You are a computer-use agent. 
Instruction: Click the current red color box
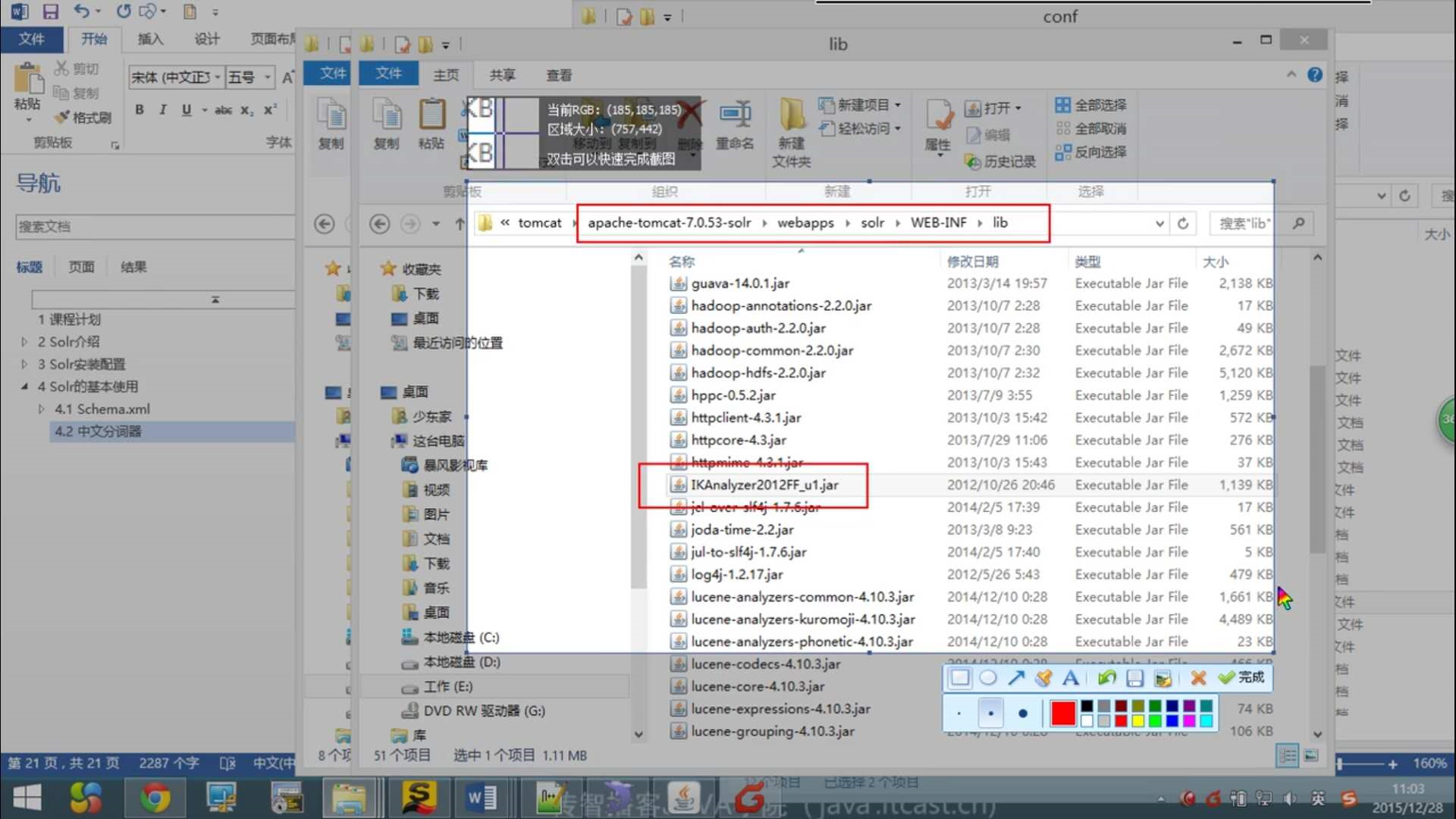(1063, 714)
